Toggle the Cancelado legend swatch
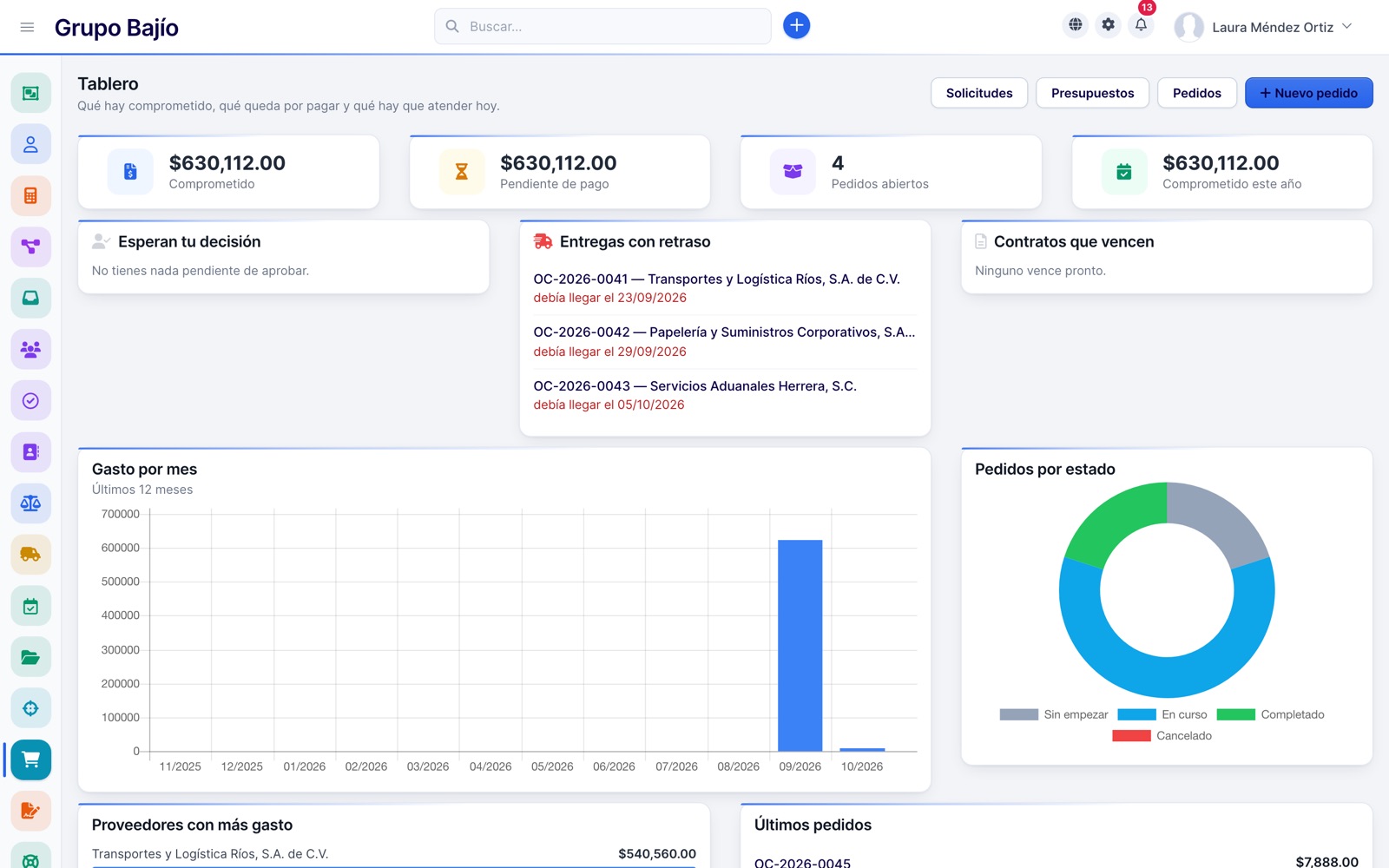The width and height of the screenshot is (1389, 868). point(1131,735)
